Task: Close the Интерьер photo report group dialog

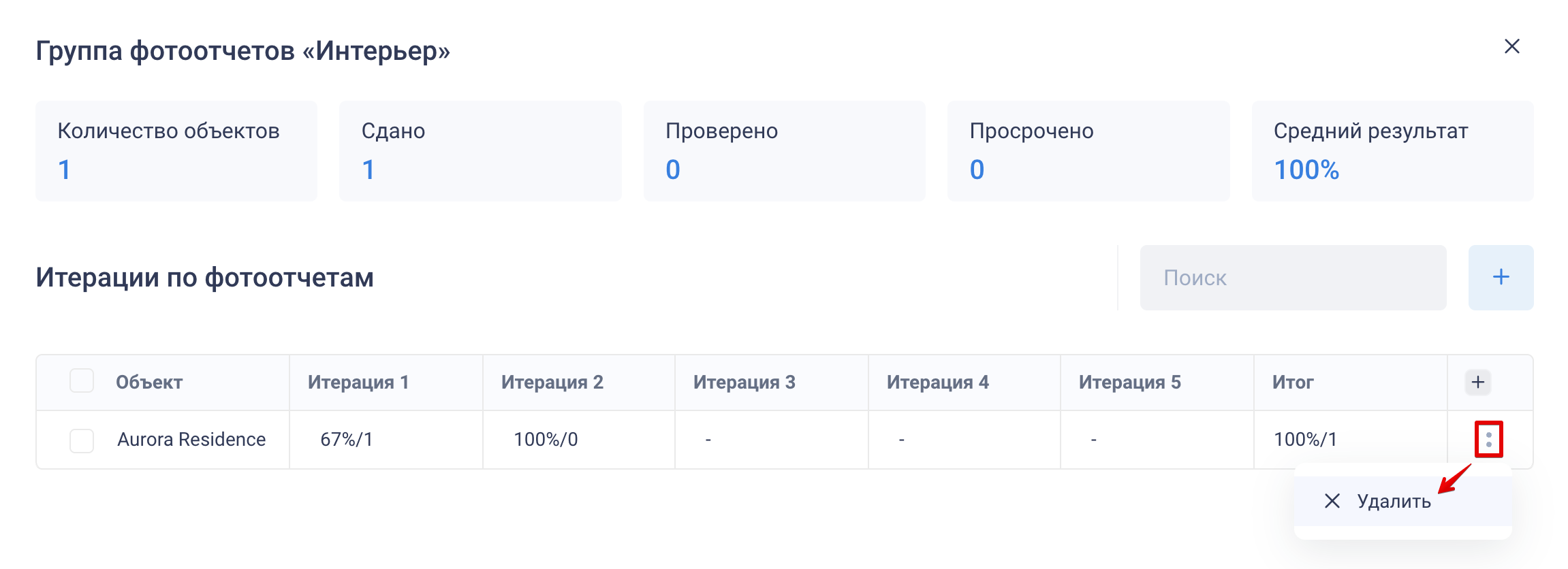Action: coord(1511,46)
